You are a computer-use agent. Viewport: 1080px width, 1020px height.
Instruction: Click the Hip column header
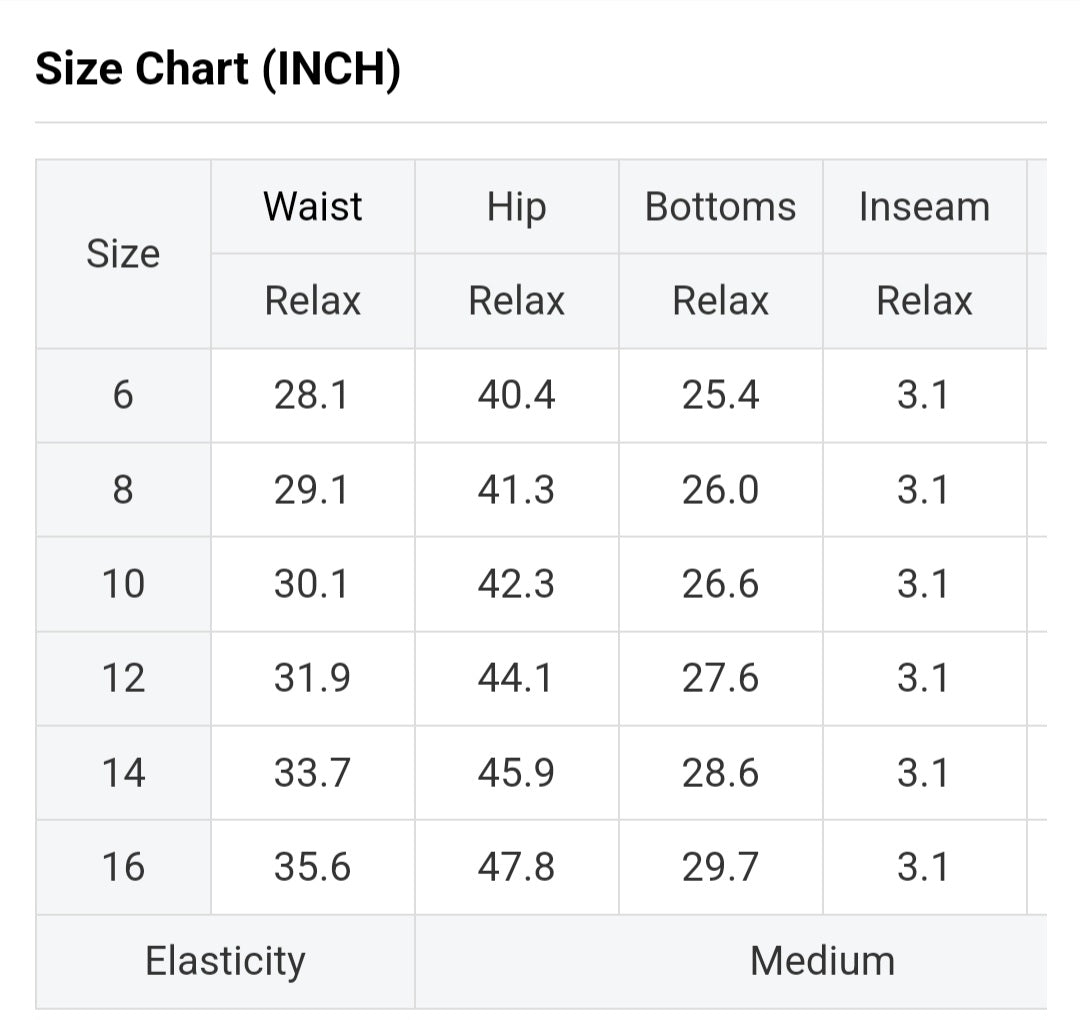[517, 207]
